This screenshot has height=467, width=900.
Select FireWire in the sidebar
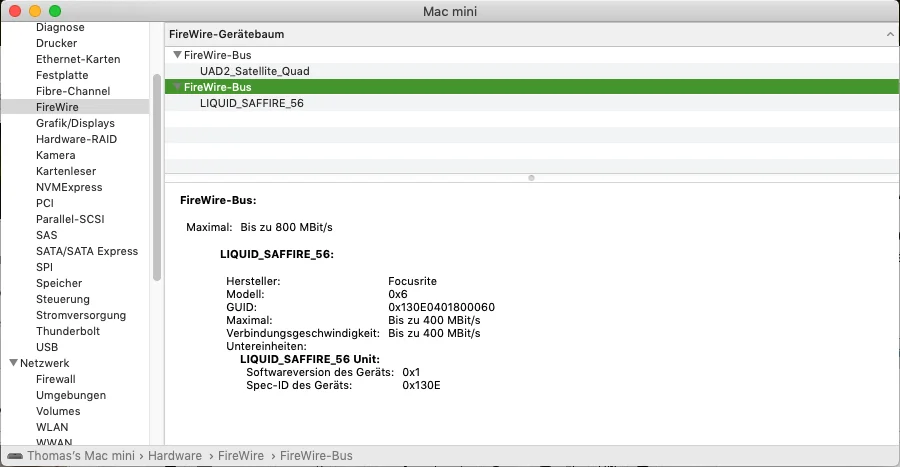point(75,107)
